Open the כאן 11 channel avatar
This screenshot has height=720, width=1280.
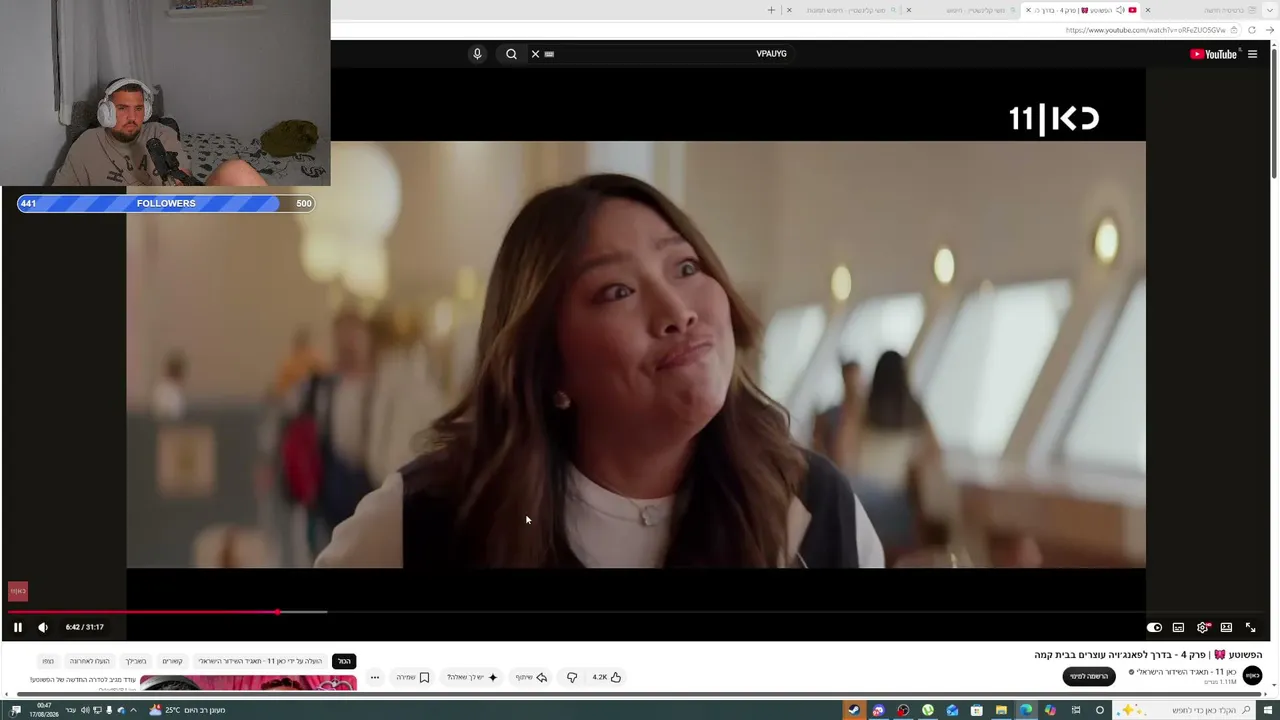click(x=1252, y=676)
